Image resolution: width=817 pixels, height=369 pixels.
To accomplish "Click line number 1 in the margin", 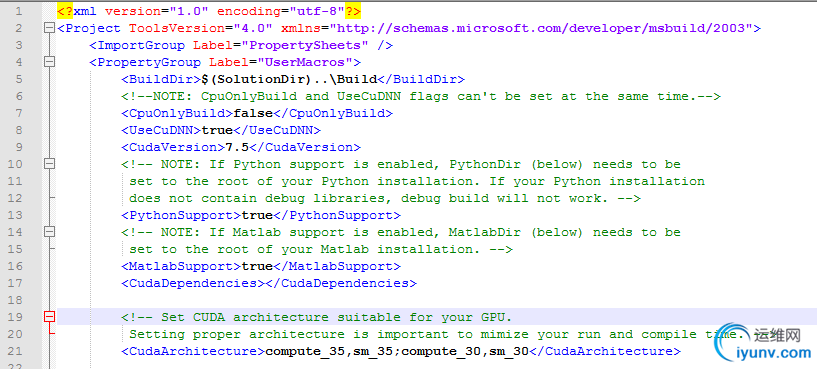I will (x=18, y=11).
